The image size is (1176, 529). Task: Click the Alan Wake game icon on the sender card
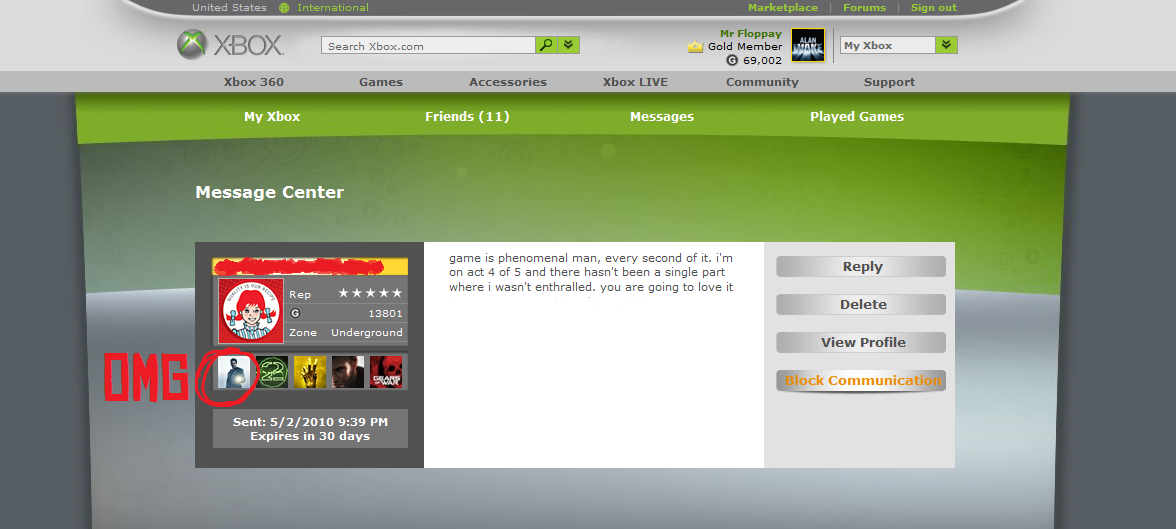tap(233, 372)
